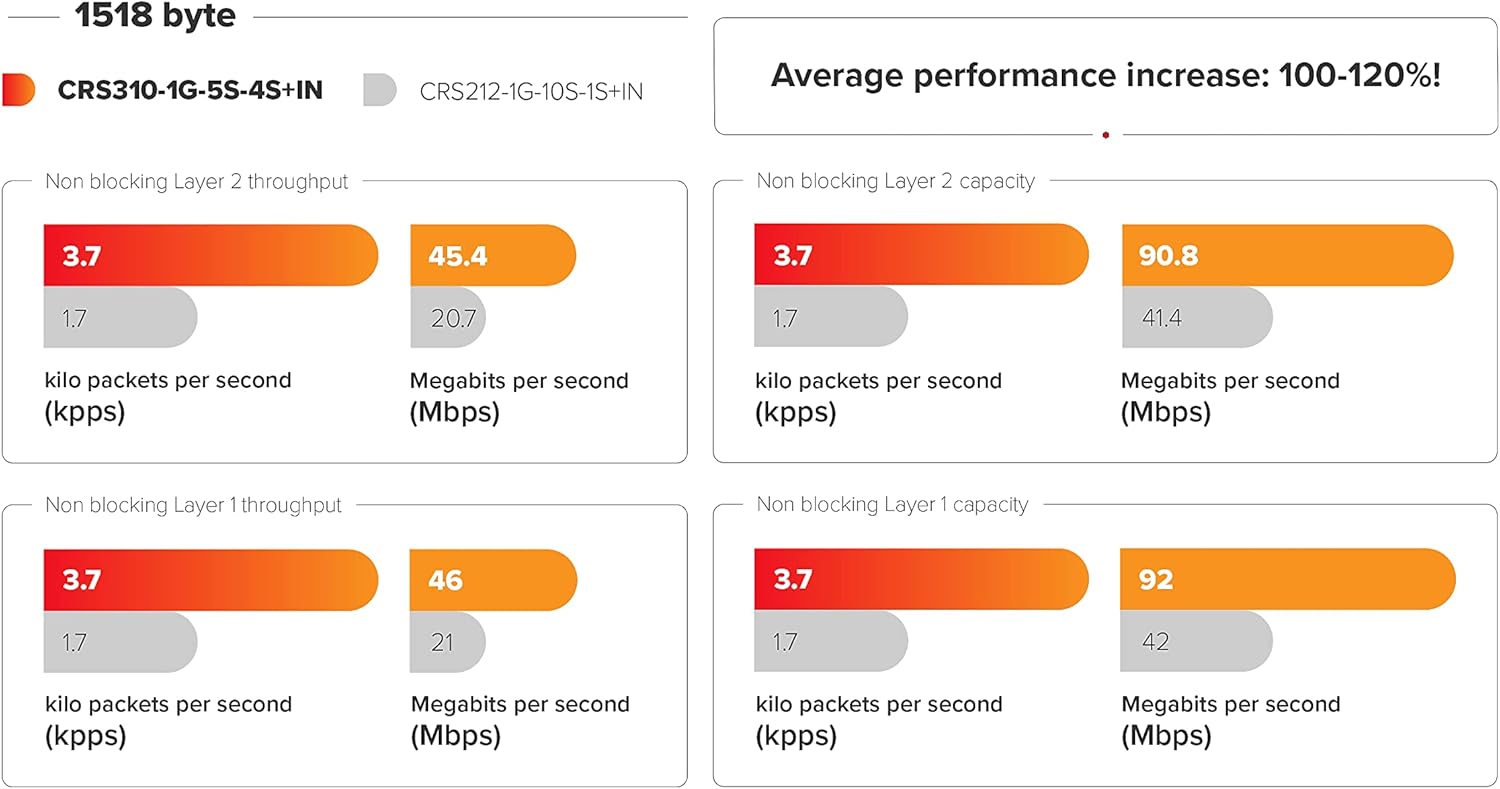Viewport: 1500px width, 789px height.
Task: Click the 45.4 Mbps orange bar
Action: pos(492,256)
